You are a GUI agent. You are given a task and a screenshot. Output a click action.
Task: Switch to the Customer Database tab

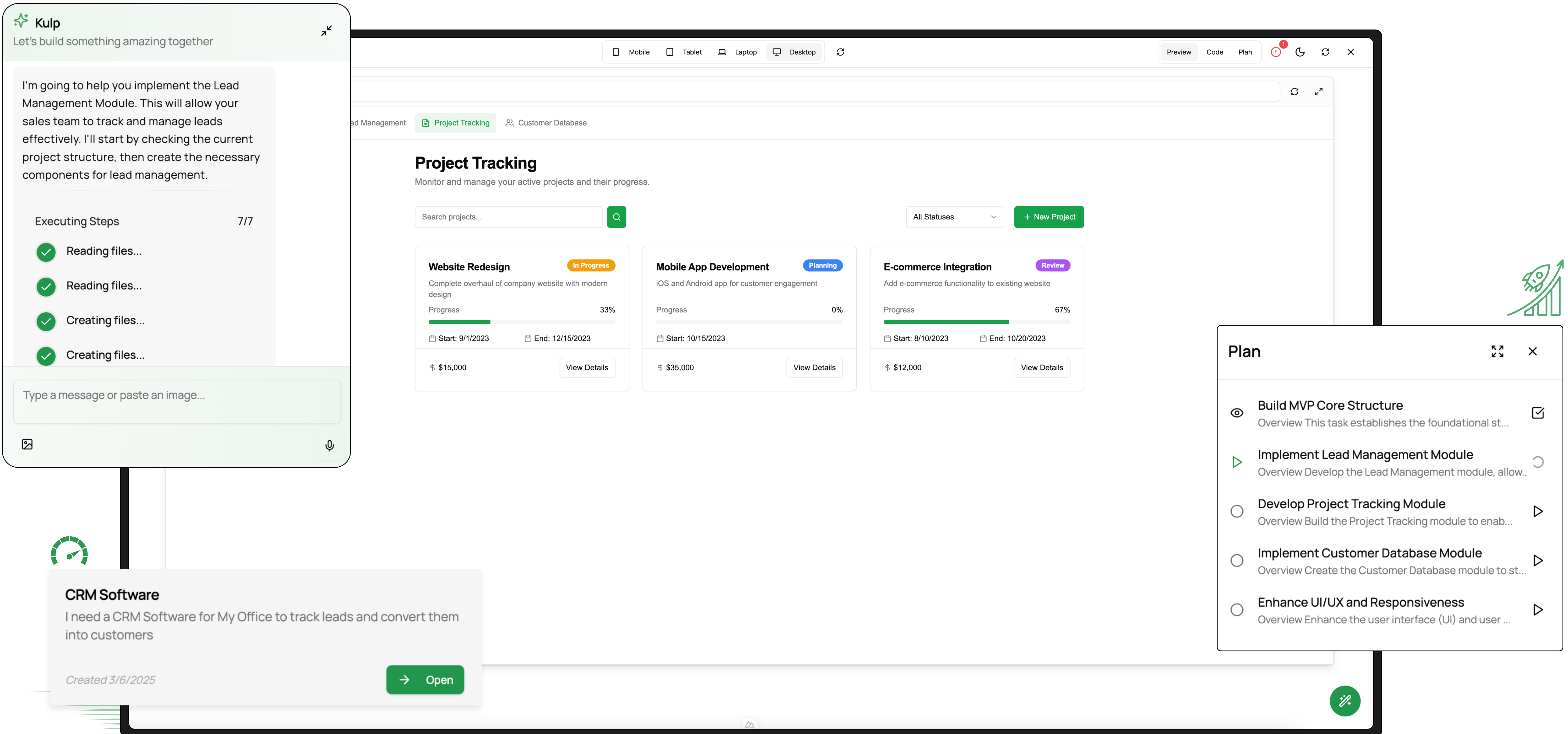(546, 123)
